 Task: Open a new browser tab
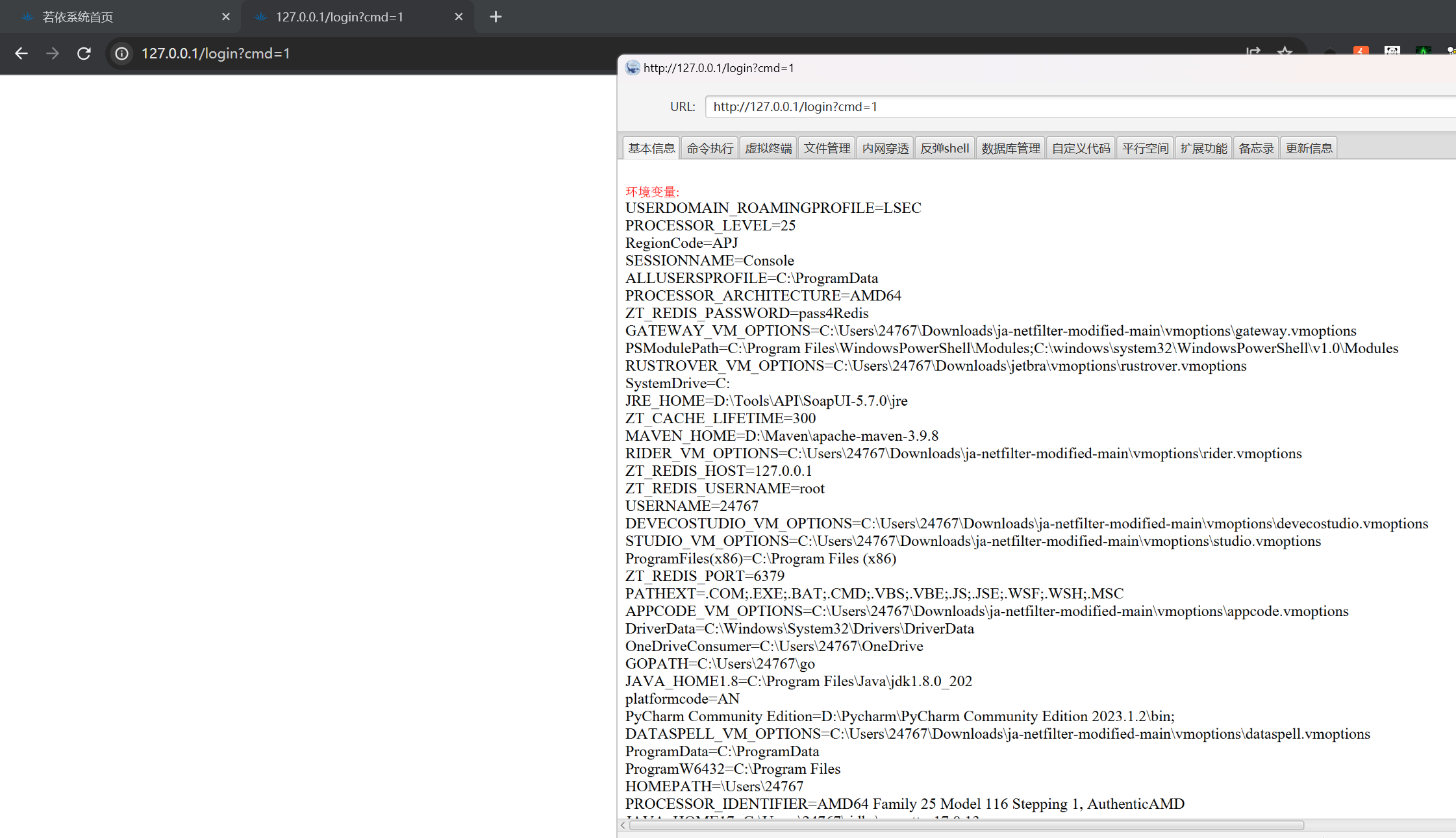pos(496,17)
